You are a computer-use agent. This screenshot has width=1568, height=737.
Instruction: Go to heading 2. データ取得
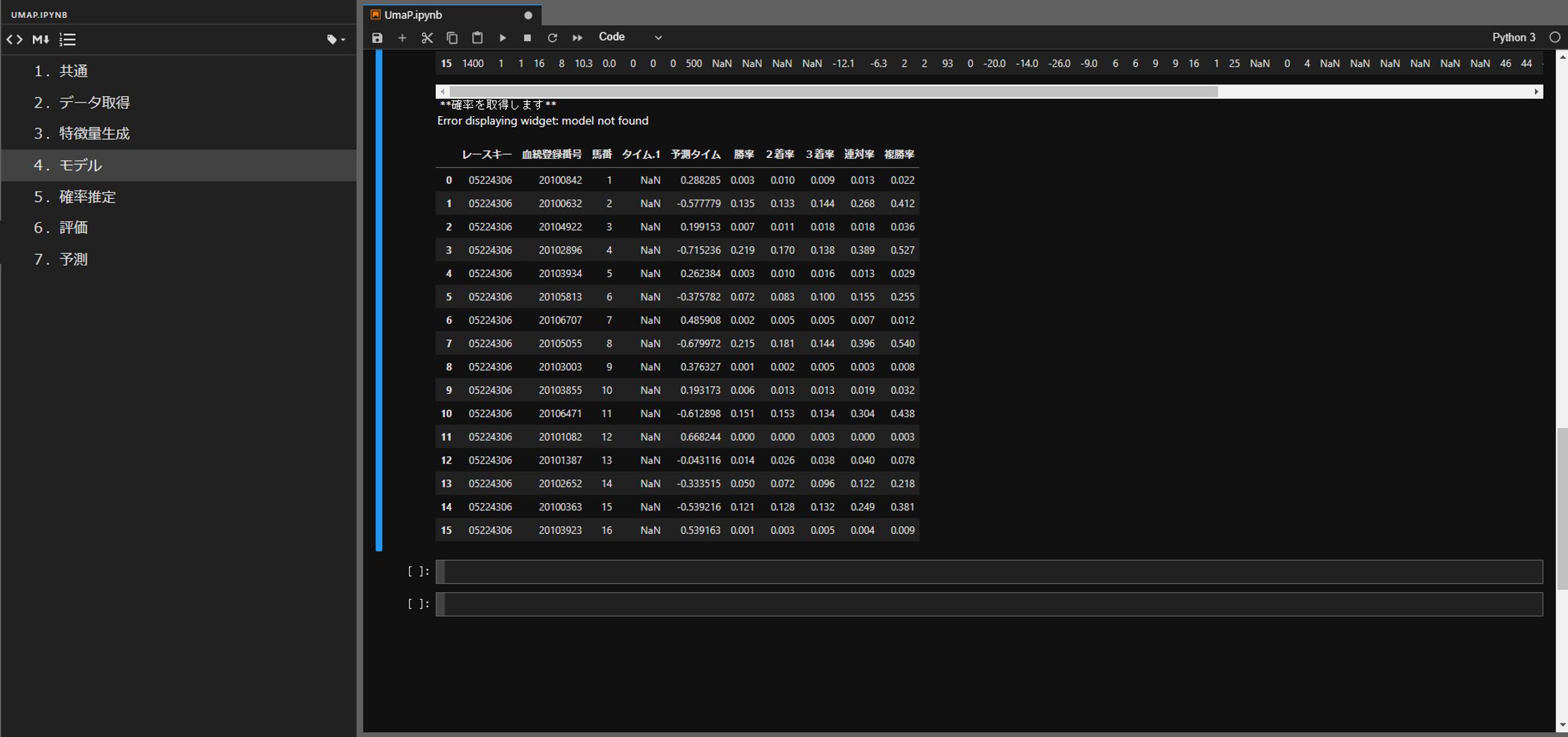pyautogui.click(x=179, y=103)
